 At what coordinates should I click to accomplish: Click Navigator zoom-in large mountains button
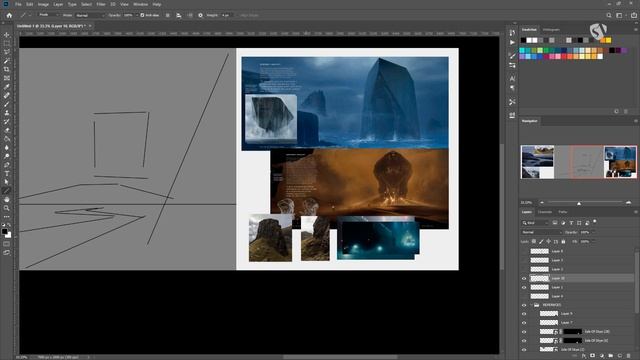(629, 202)
